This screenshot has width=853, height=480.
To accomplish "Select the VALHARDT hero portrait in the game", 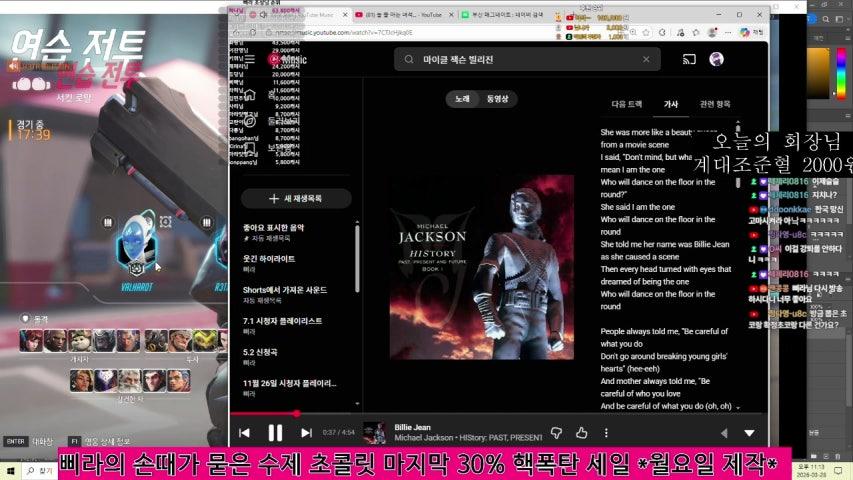I will pos(136,244).
